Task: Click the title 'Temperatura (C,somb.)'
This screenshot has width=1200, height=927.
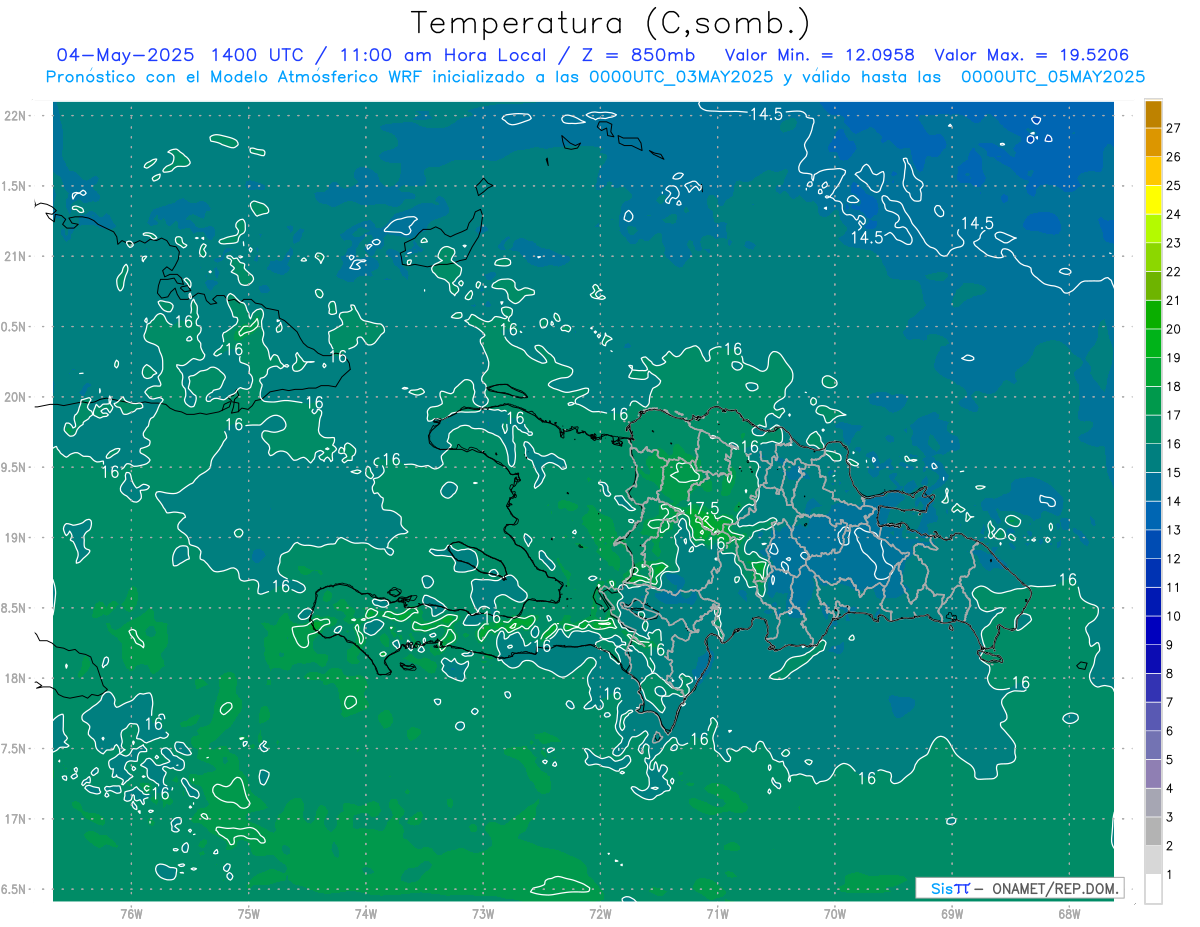Action: (x=611, y=23)
